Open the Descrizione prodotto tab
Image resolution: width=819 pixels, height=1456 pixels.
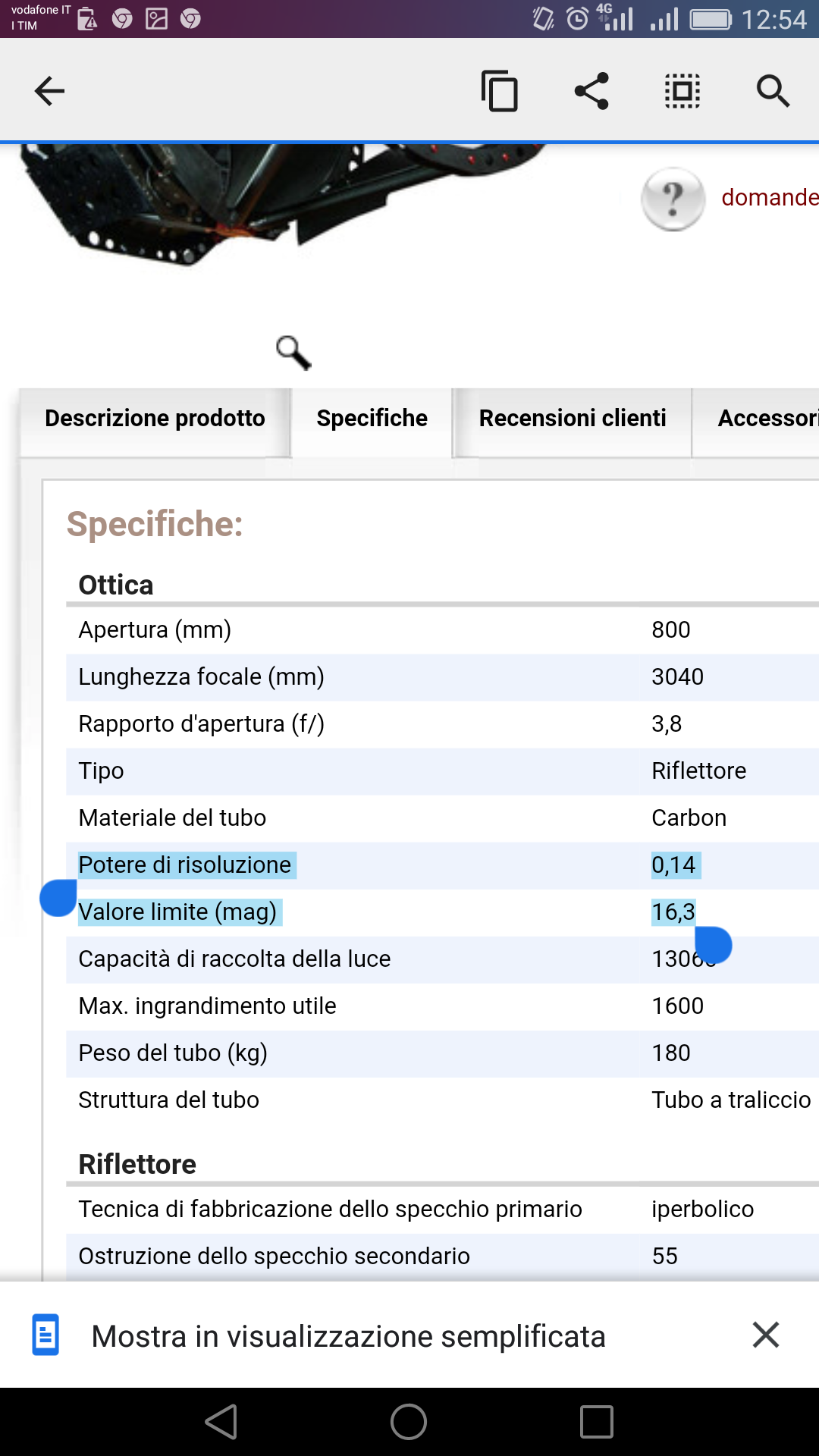[x=155, y=419]
